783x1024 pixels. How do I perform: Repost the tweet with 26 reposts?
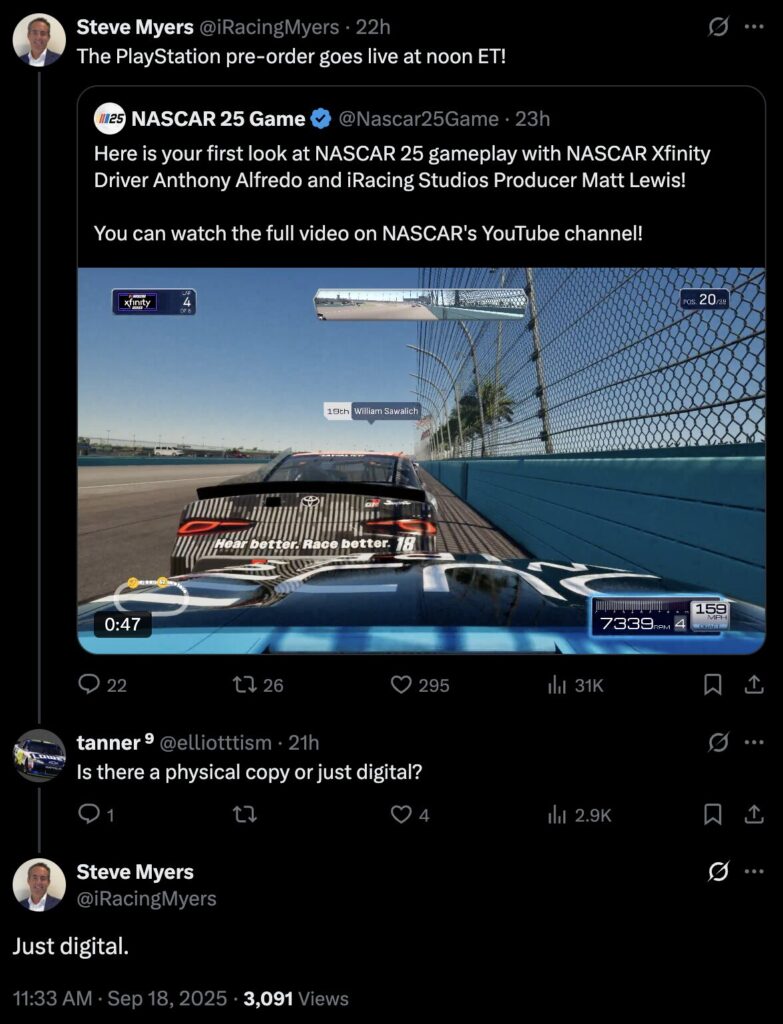258,684
